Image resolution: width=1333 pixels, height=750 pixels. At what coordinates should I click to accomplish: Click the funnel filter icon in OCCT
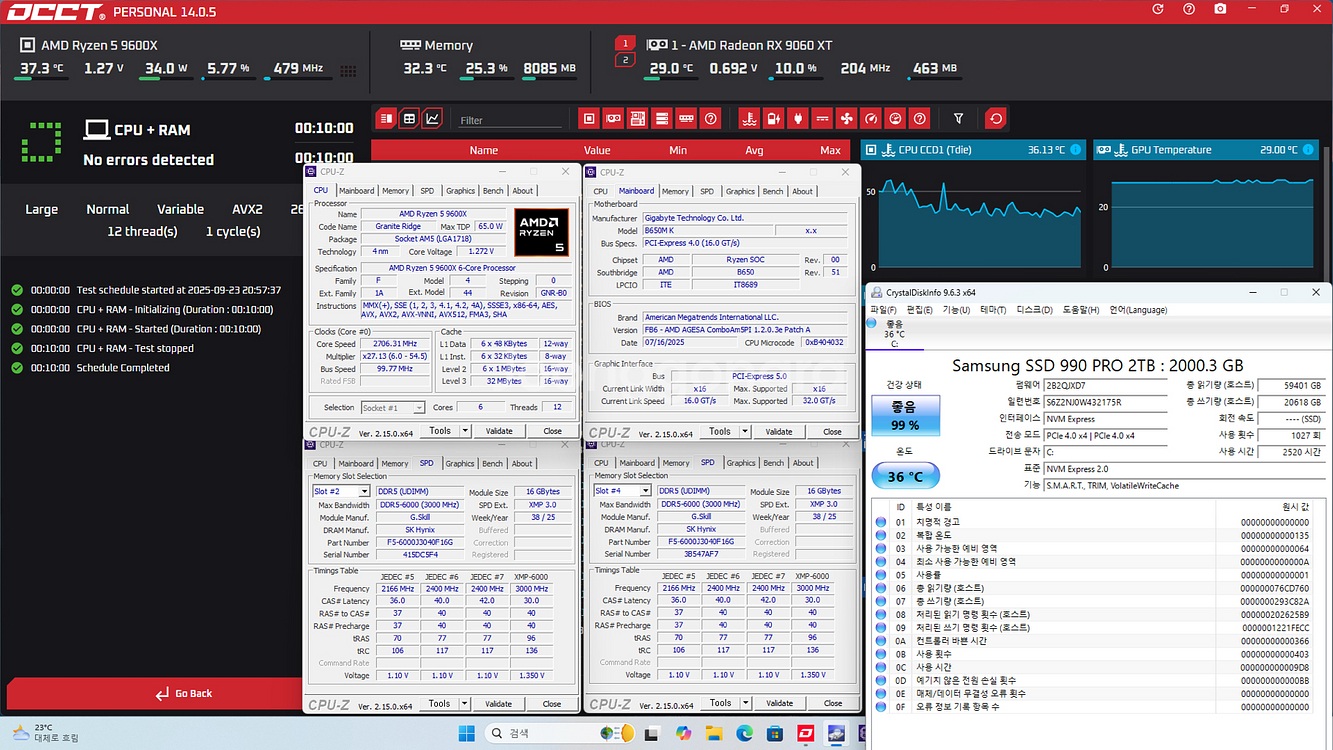(x=958, y=118)
